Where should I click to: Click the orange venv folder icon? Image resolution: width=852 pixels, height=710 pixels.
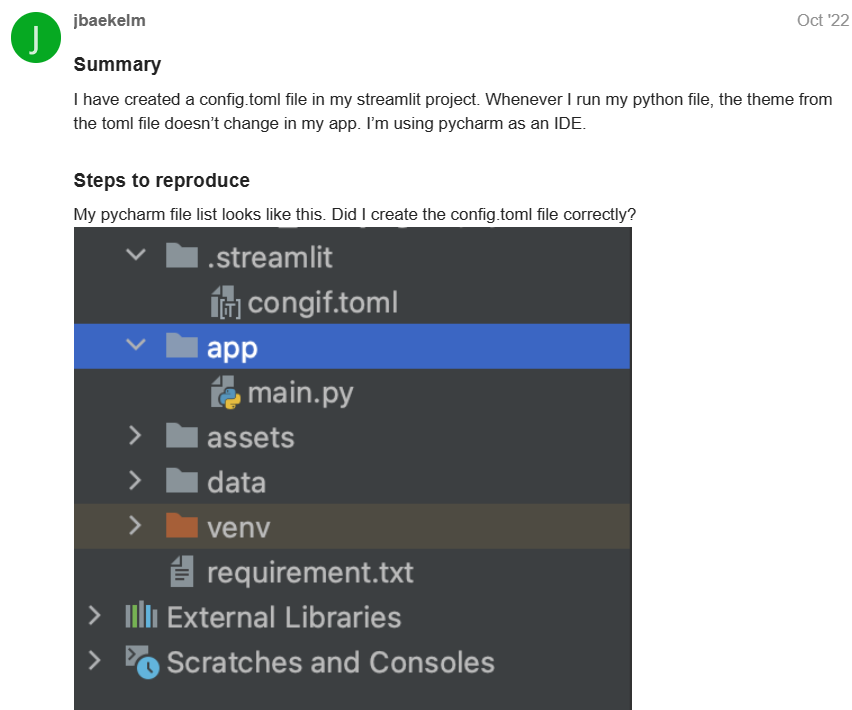click(181, 526)
